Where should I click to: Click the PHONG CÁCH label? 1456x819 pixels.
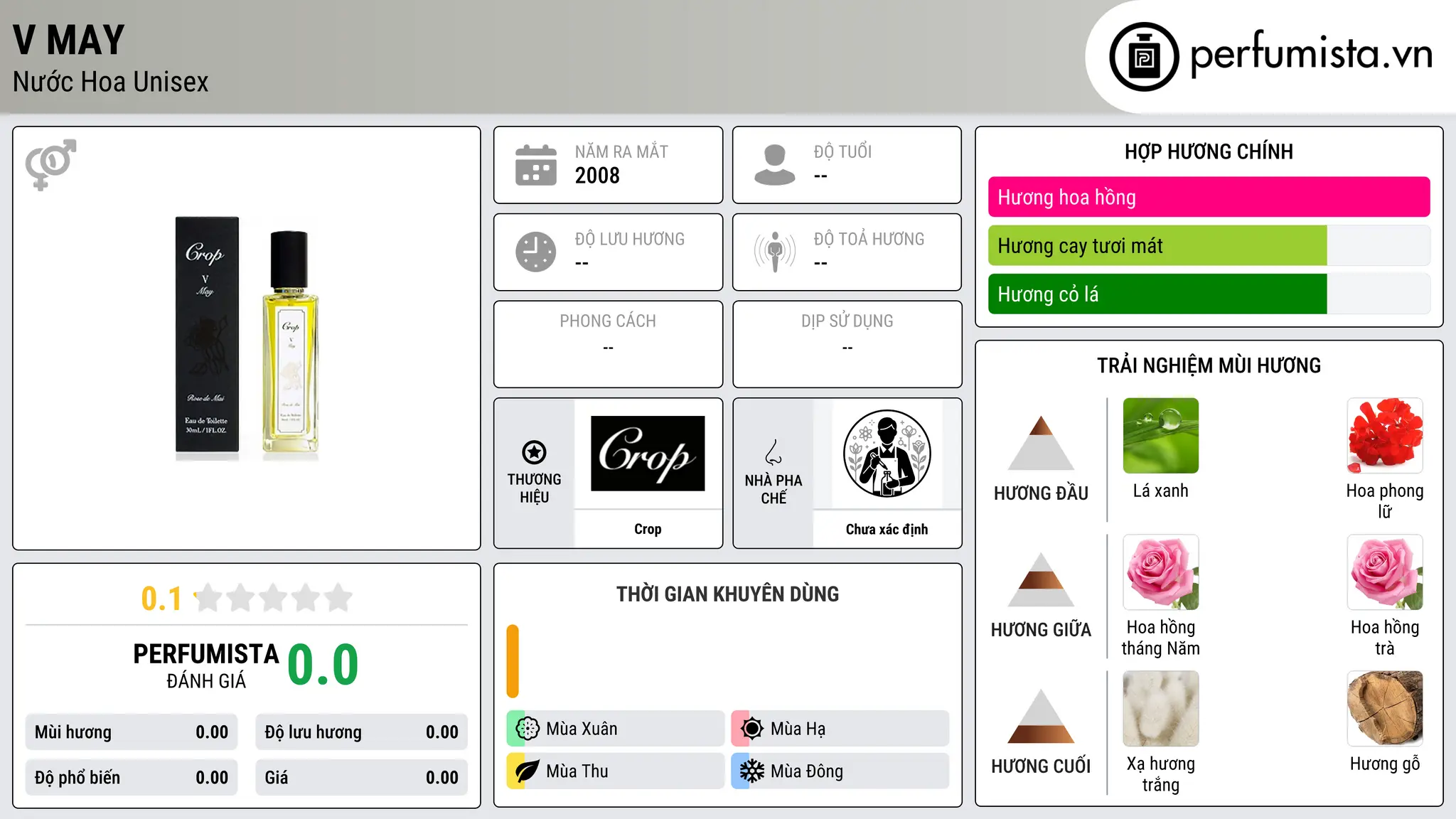[x=608, y=321]
